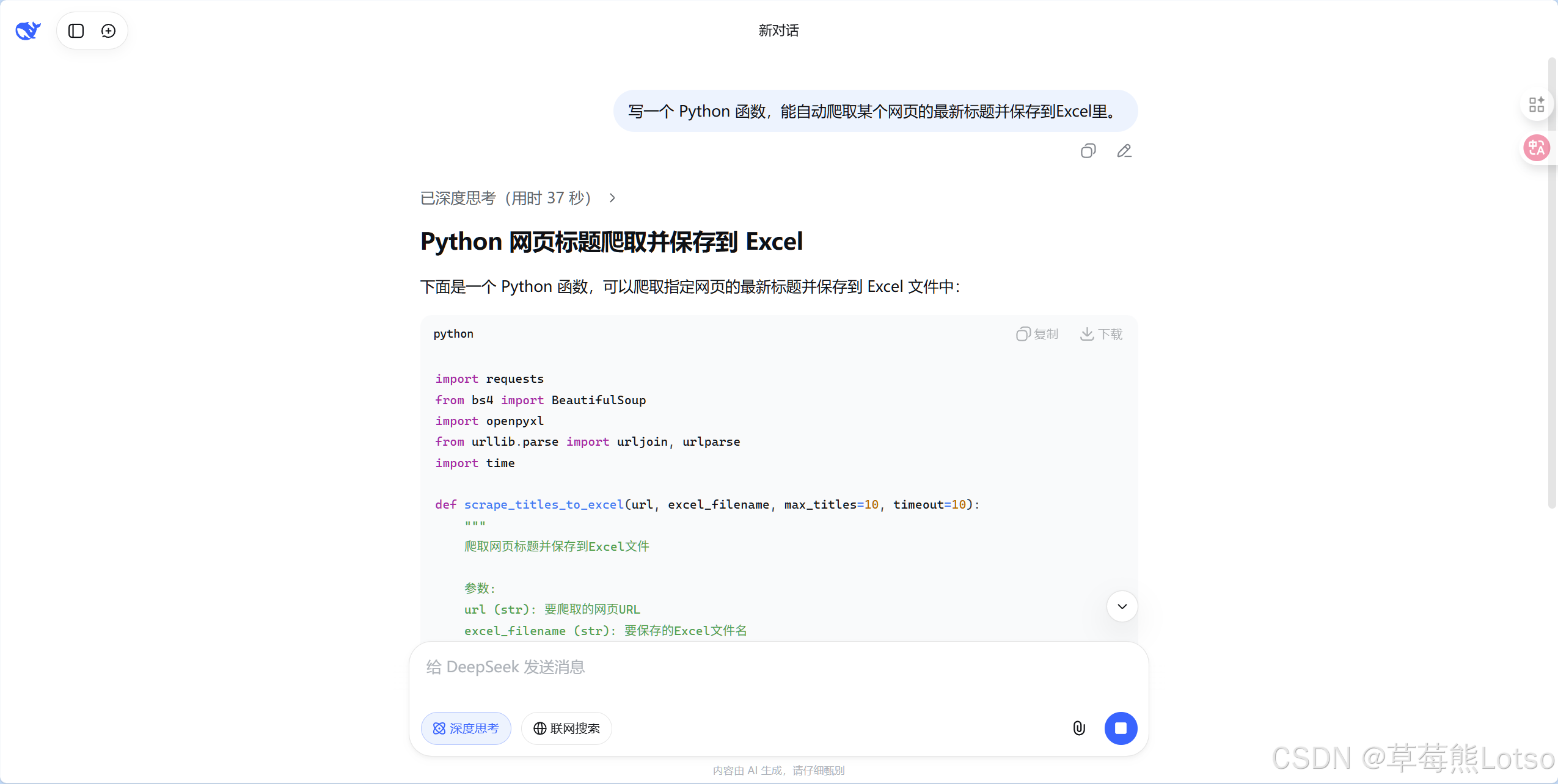The image size is (1558, 784).
Task: Click the DeepSeek whale logo
Action: click(x=28, y=30)
